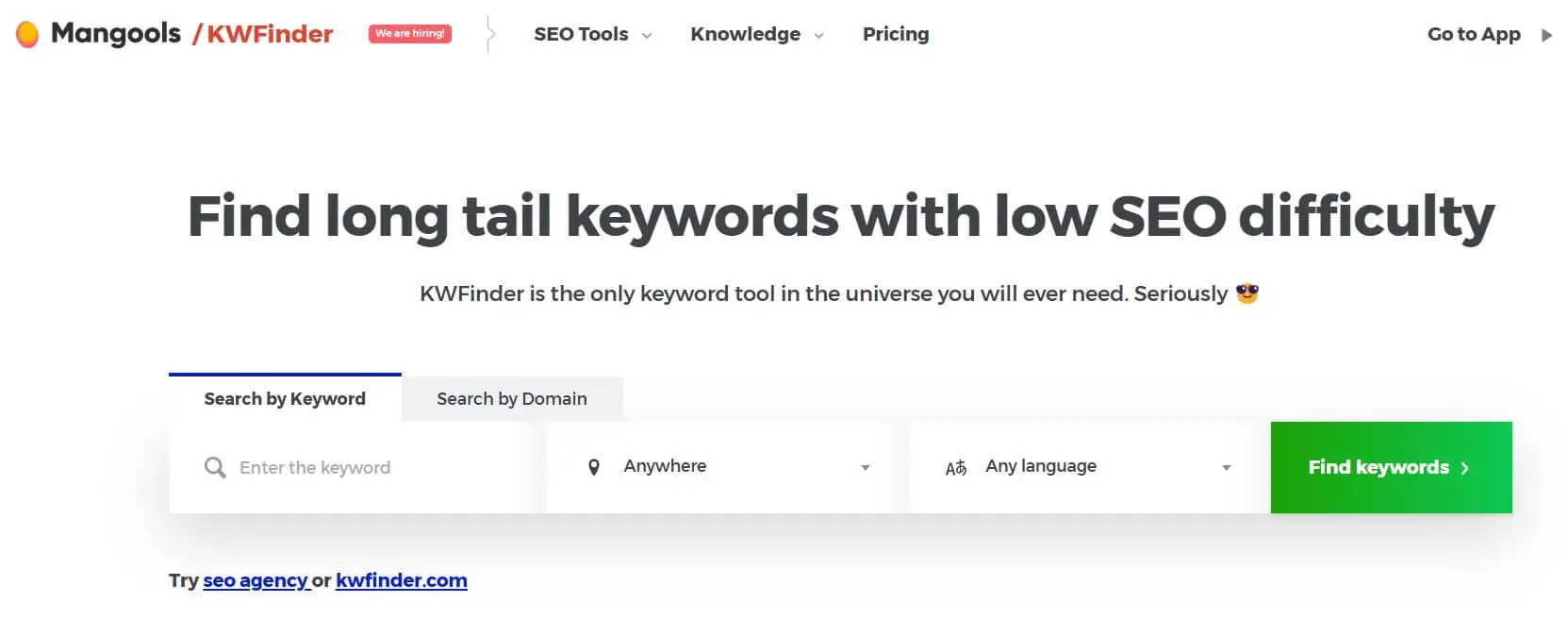Click the sunglasses emoji after Seriously
1568x619 pixels.
tap(1246, 293)
